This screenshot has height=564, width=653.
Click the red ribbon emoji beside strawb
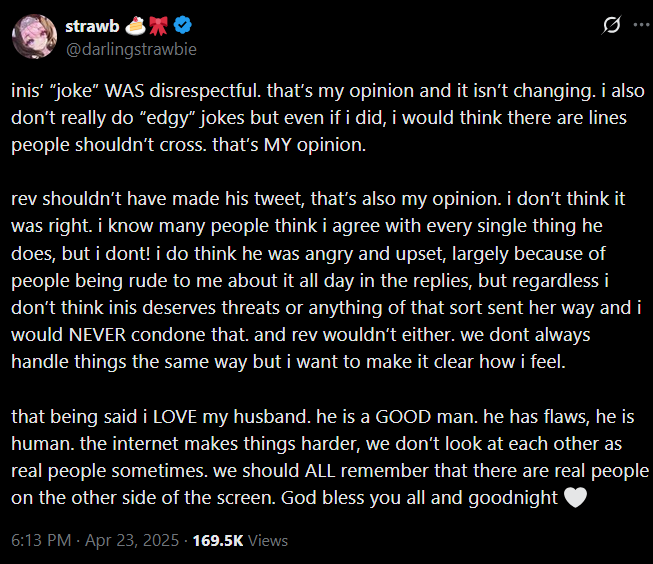(159, 26)
